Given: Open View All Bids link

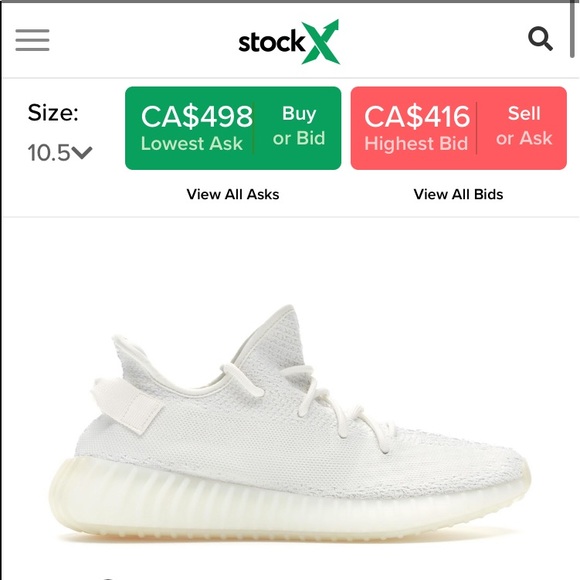Looking at the screenshot, I should point(458,194).
